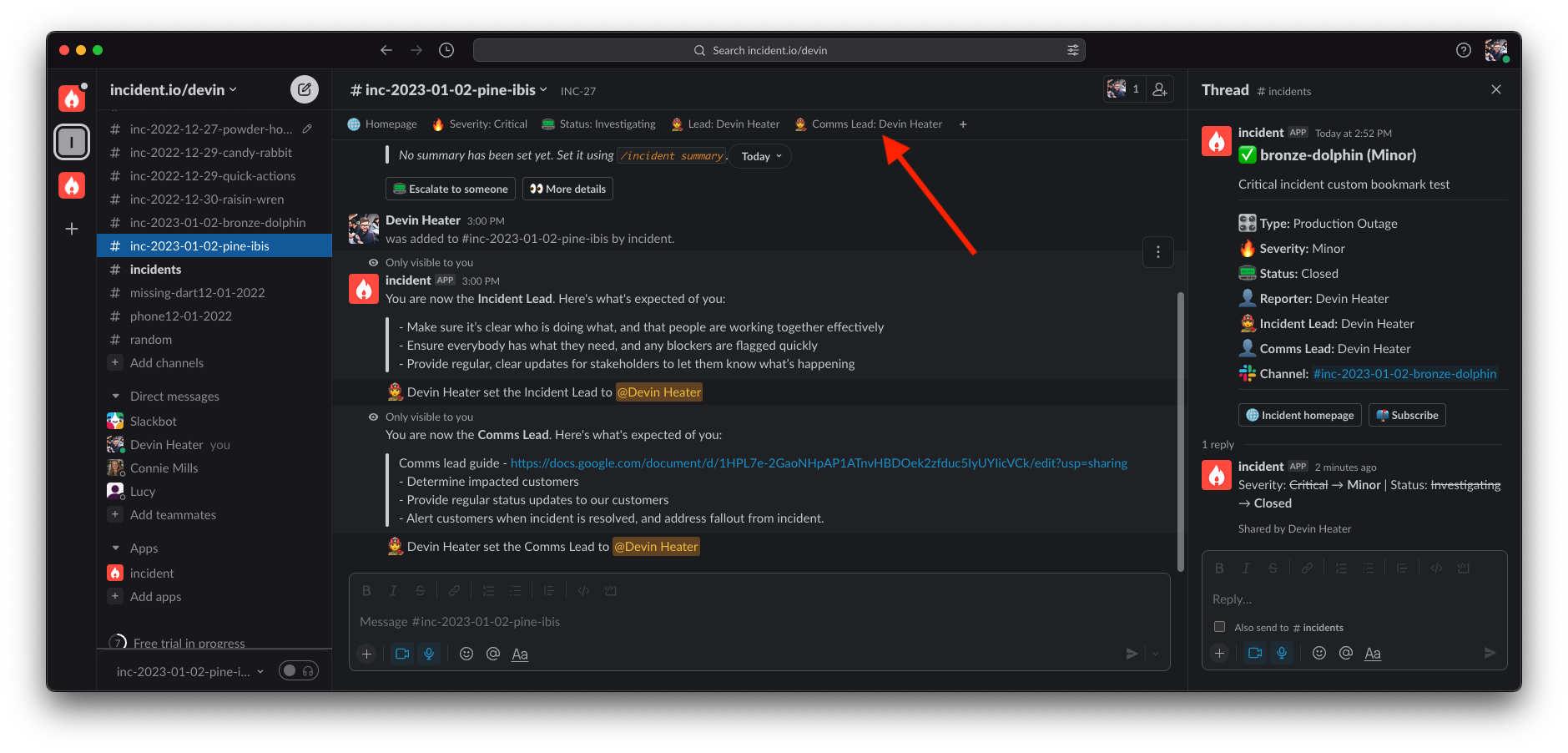
Task: Open emoji picker in thread reply box
Action: click(1318, 653)
